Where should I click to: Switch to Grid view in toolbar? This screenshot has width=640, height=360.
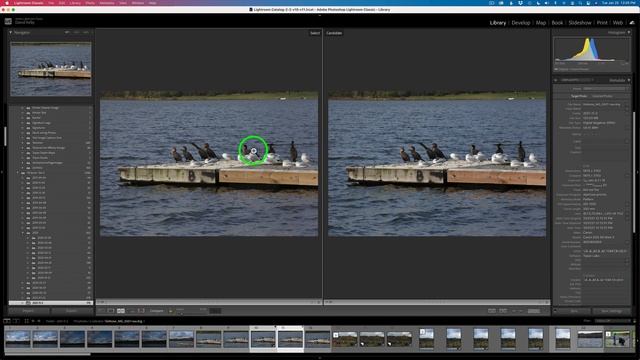(x=101, y=311)
